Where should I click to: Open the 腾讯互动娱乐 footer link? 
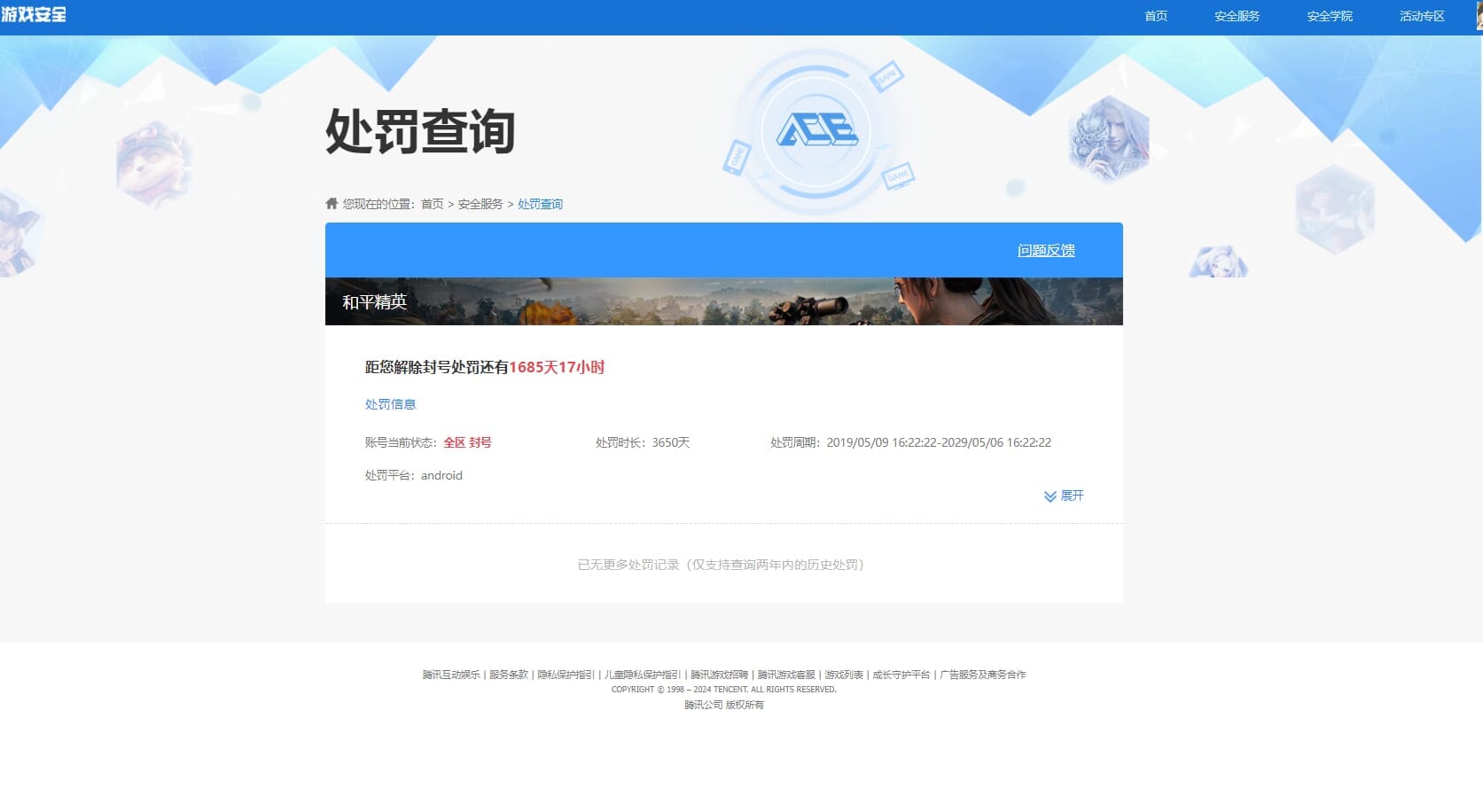point(451,675)
